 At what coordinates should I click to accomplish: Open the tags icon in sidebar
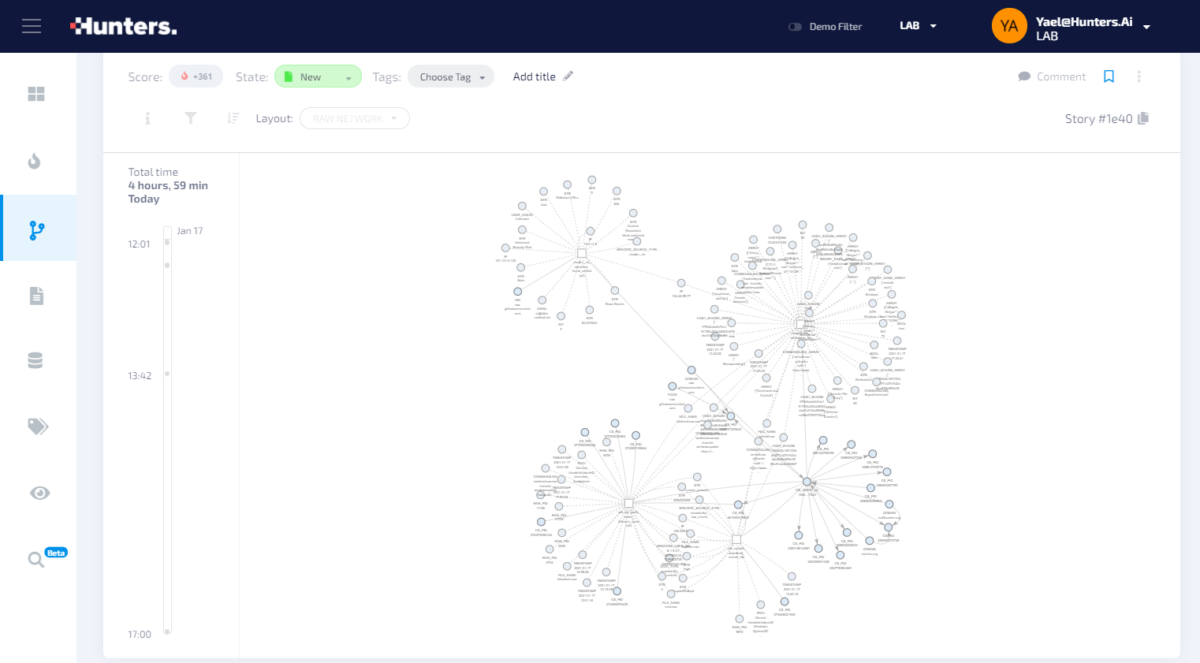click(38, 427)
